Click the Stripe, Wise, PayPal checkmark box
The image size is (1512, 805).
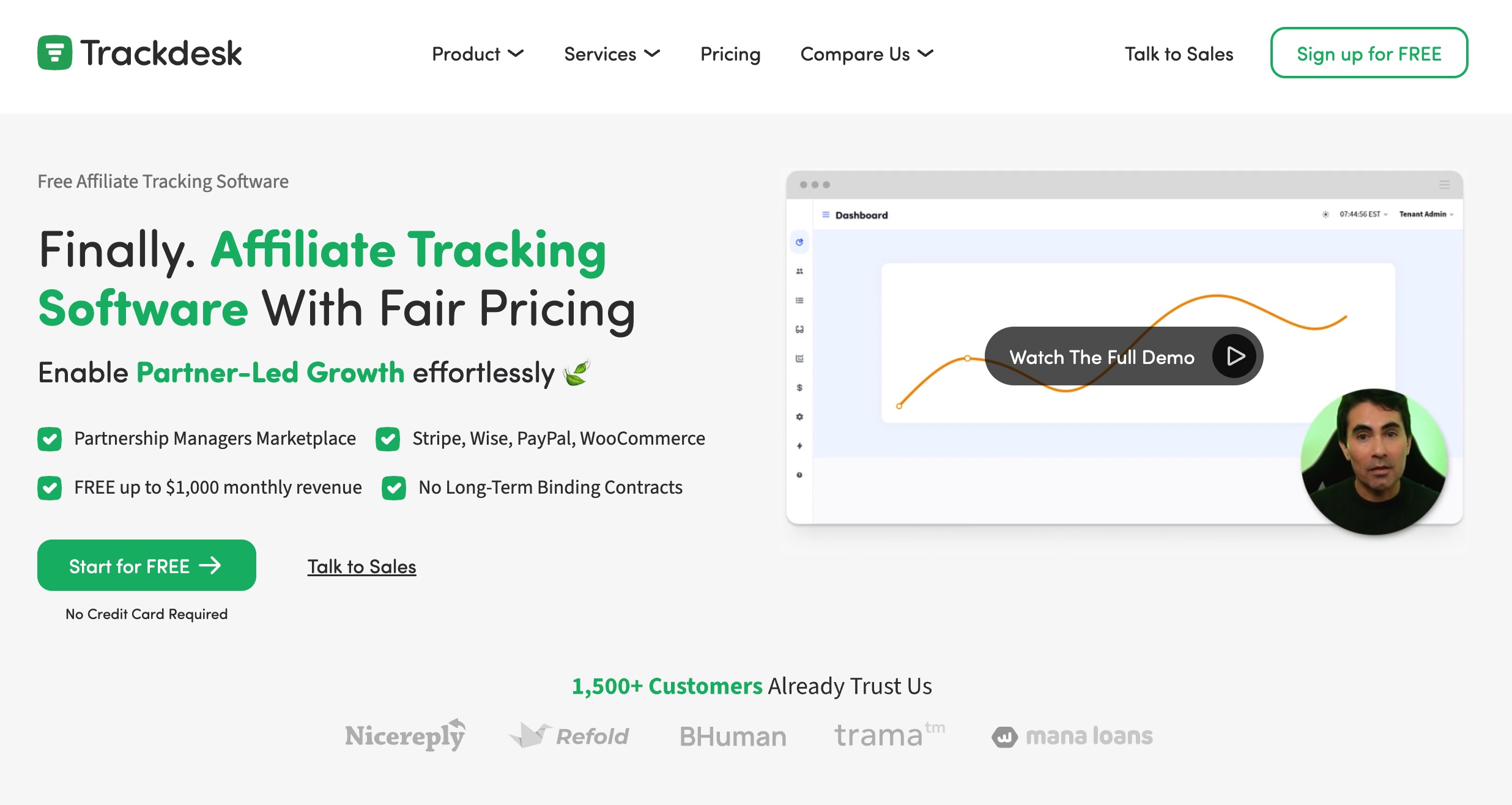click(x=388, y=439)
